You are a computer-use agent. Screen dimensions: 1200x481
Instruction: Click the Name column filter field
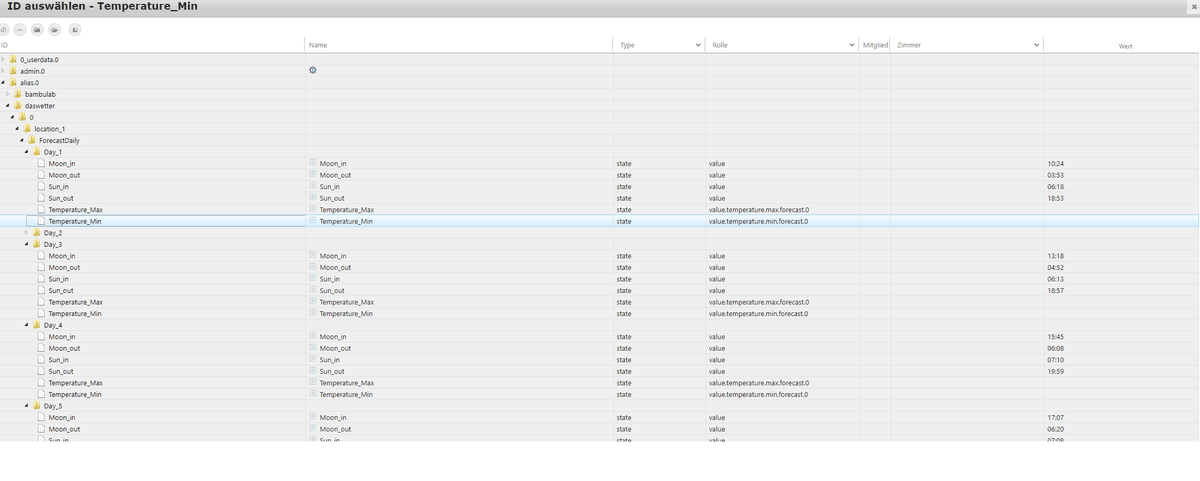(459, 45)
